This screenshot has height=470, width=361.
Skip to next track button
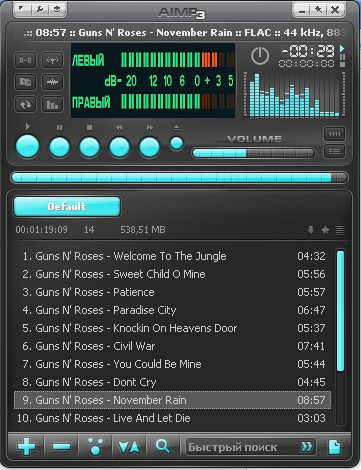149,147
